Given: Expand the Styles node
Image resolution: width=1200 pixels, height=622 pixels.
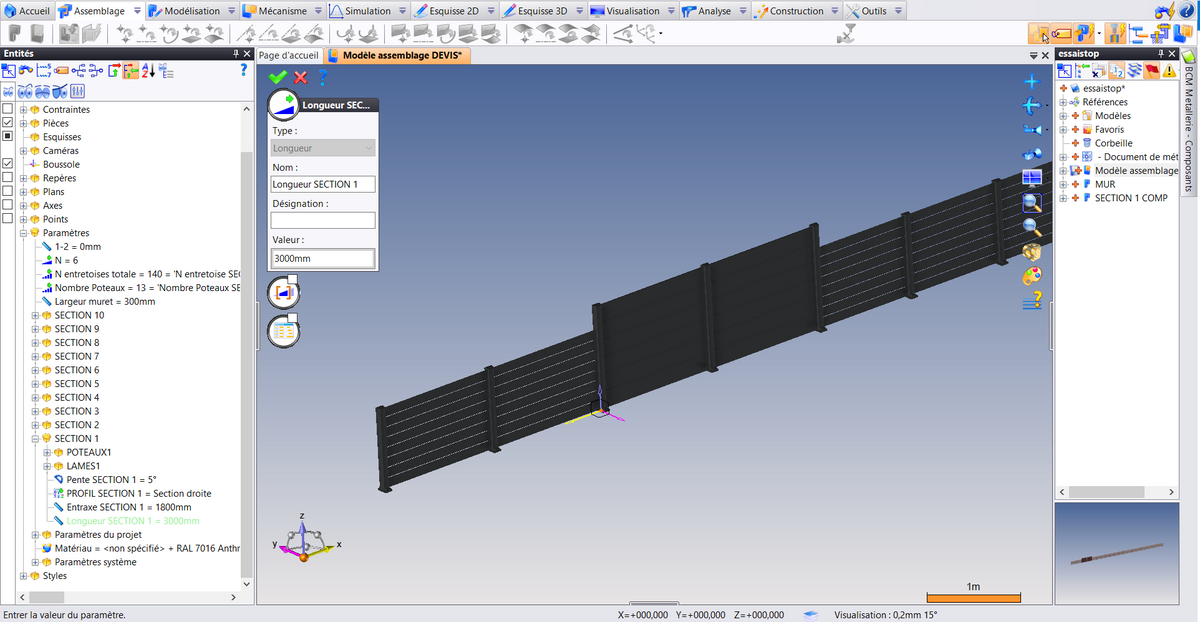Looking at the screenshot, I should 23,576.
